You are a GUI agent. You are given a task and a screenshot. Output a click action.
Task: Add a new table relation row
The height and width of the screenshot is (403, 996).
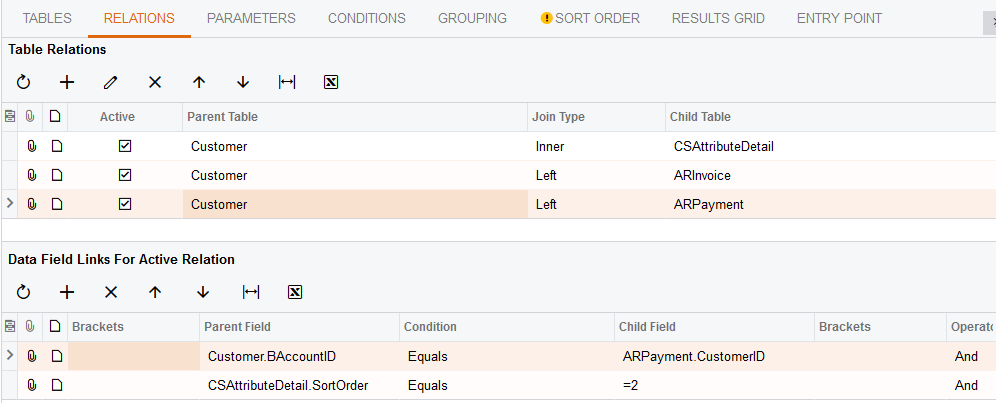[67, 82]
